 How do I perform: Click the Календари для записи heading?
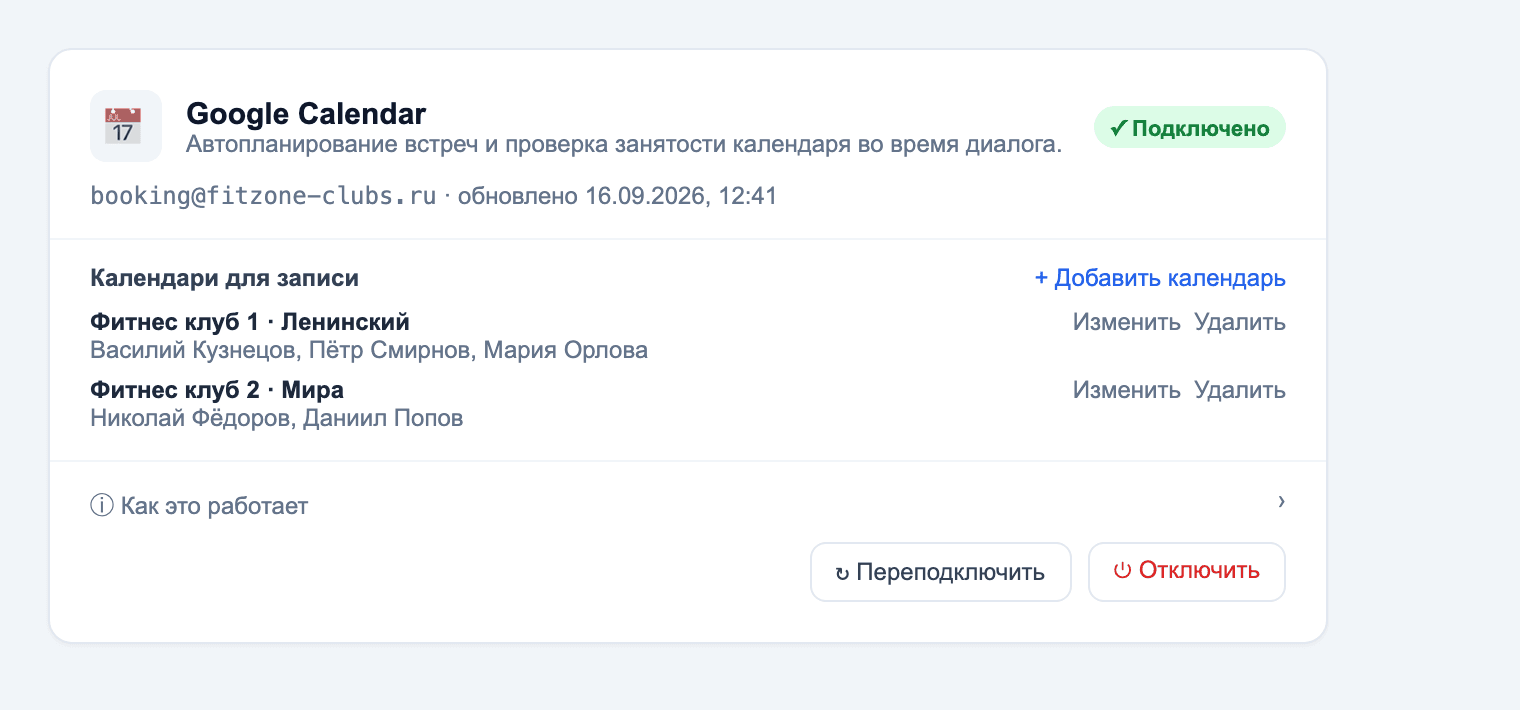[x=224, y=278]
